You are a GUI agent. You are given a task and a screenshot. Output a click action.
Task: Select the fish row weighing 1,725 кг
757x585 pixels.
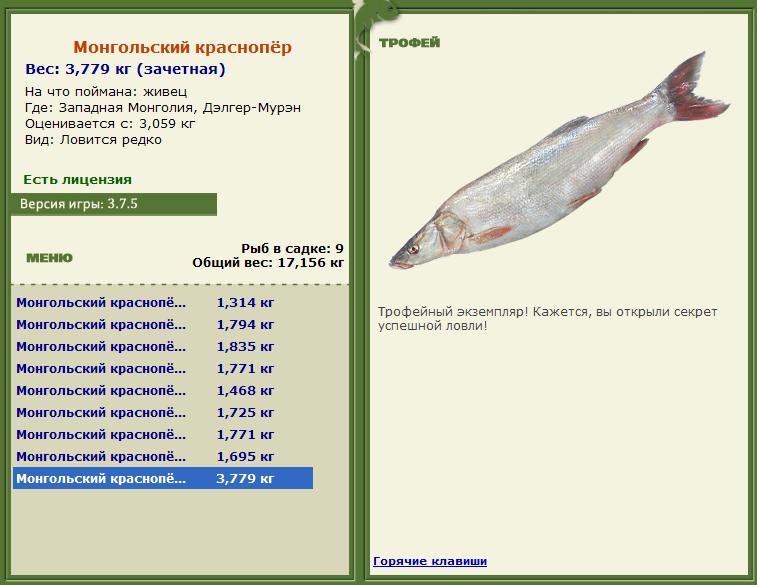(163, 413)
